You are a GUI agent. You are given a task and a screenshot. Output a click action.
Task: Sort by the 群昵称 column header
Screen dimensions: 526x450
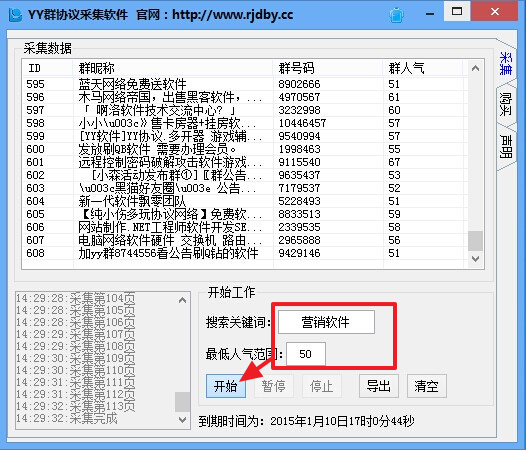click(x=173, y=68)
